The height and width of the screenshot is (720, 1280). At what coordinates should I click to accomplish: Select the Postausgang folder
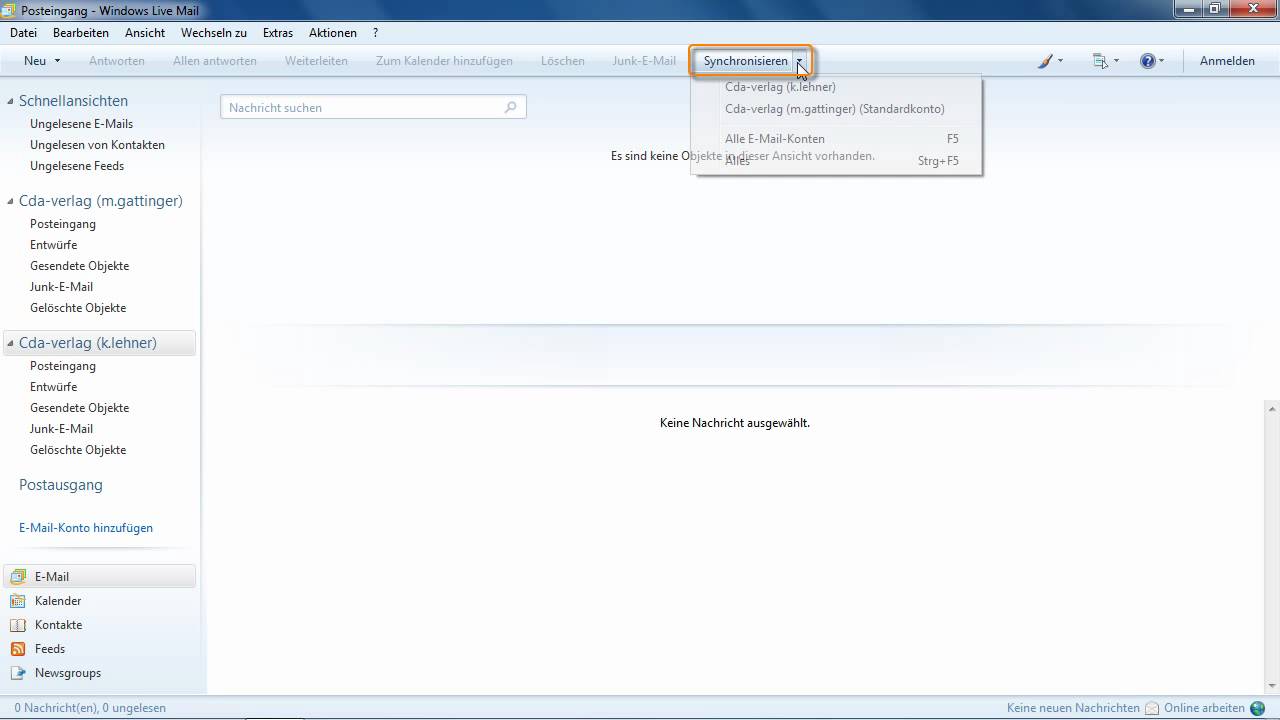coord(61,485)
